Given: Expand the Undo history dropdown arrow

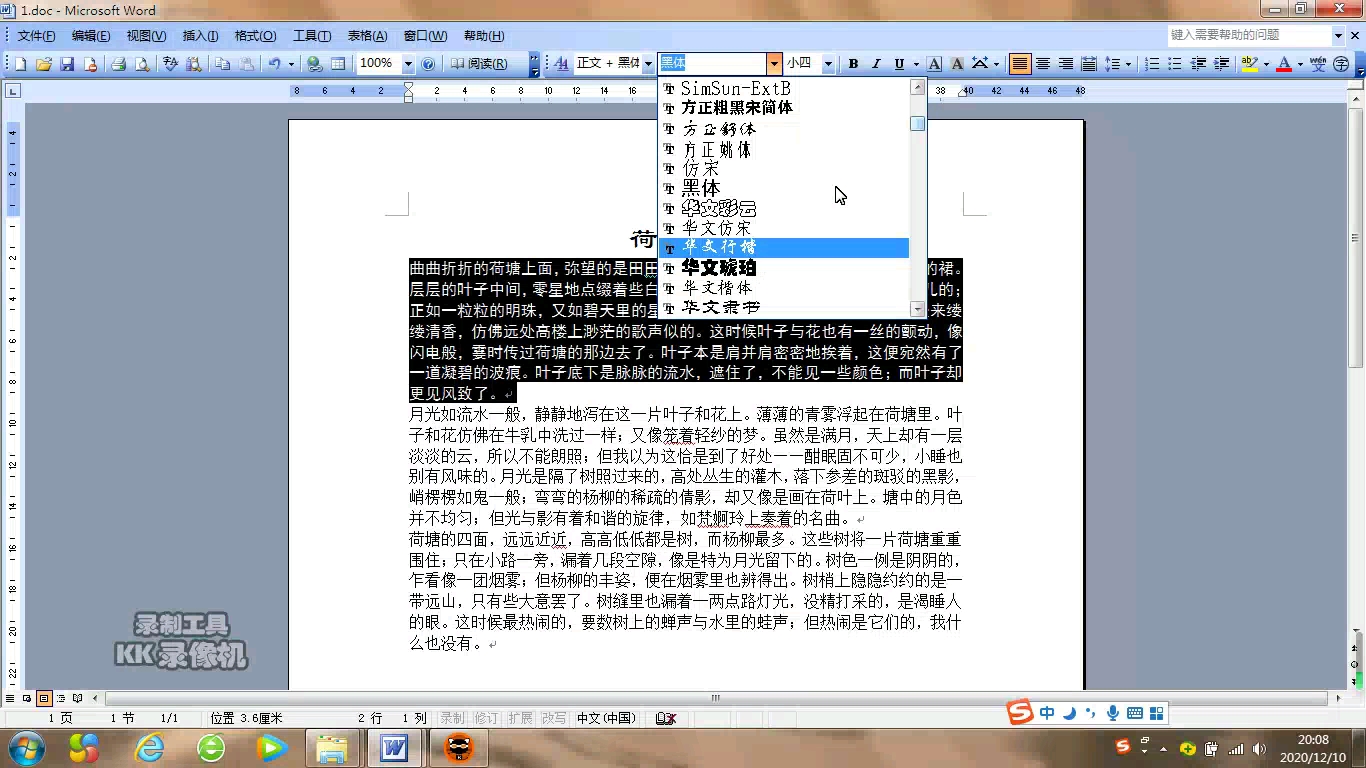Looking at the screenshot, I should 291,63.
